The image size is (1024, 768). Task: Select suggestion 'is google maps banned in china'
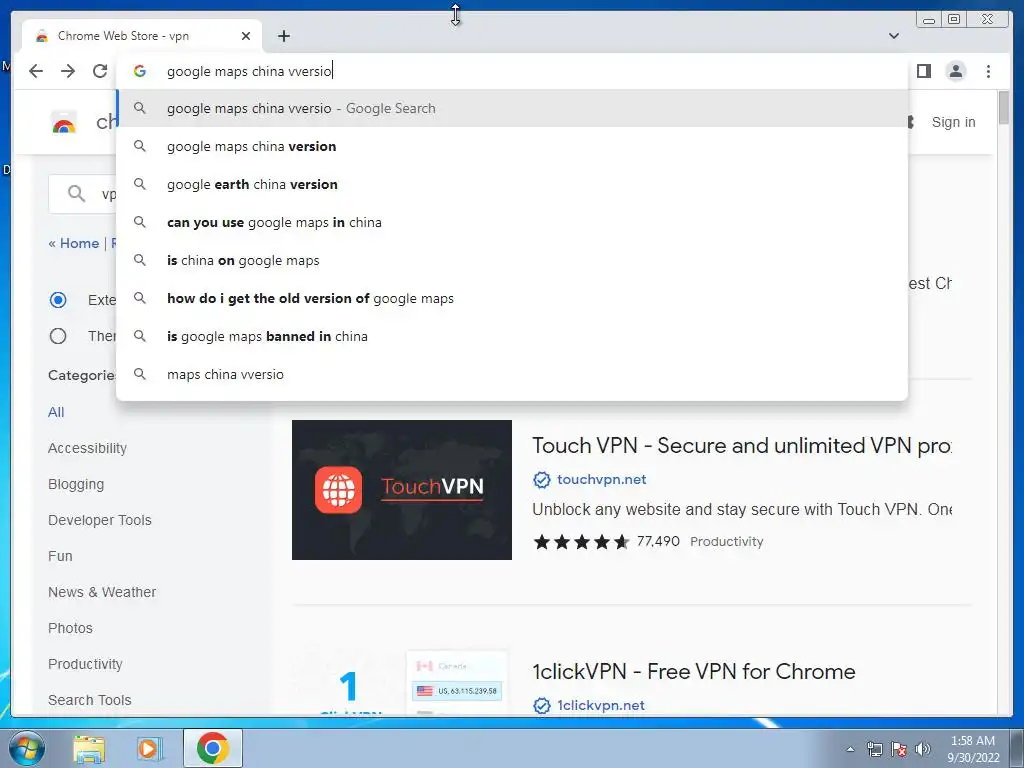[x=512, y=336]
